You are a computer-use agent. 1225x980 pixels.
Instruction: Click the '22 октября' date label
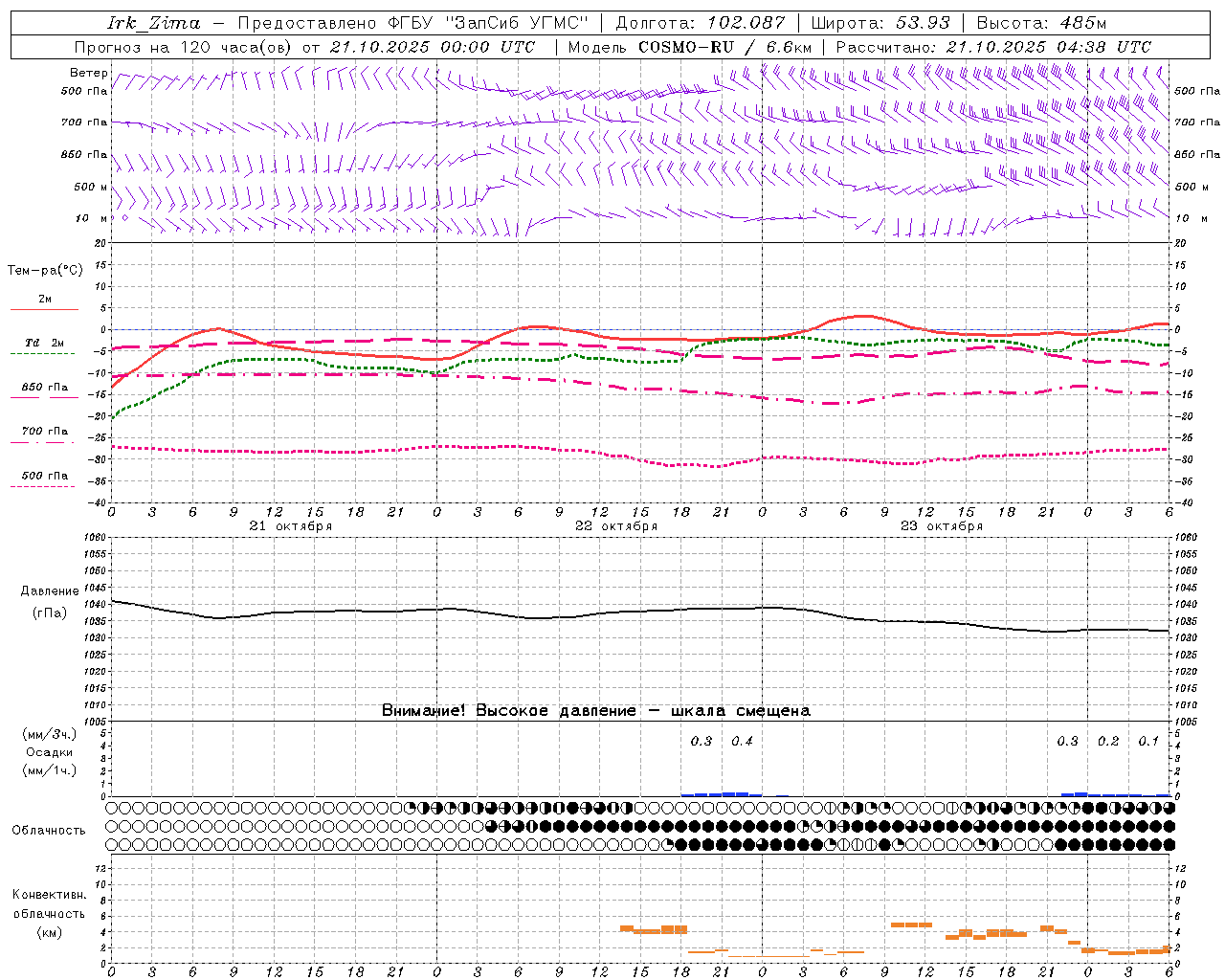point(616,526)
